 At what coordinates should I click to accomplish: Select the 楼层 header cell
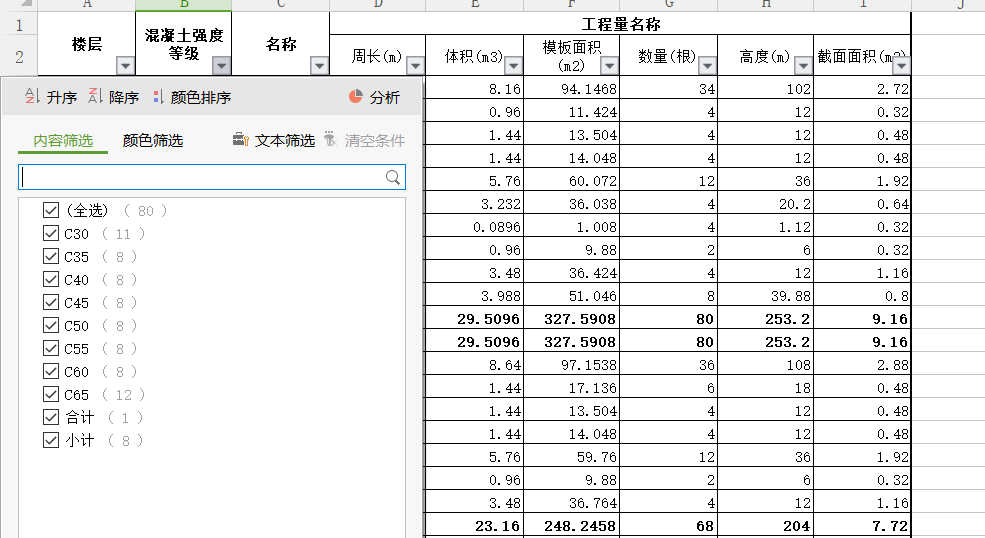[87, 44]
